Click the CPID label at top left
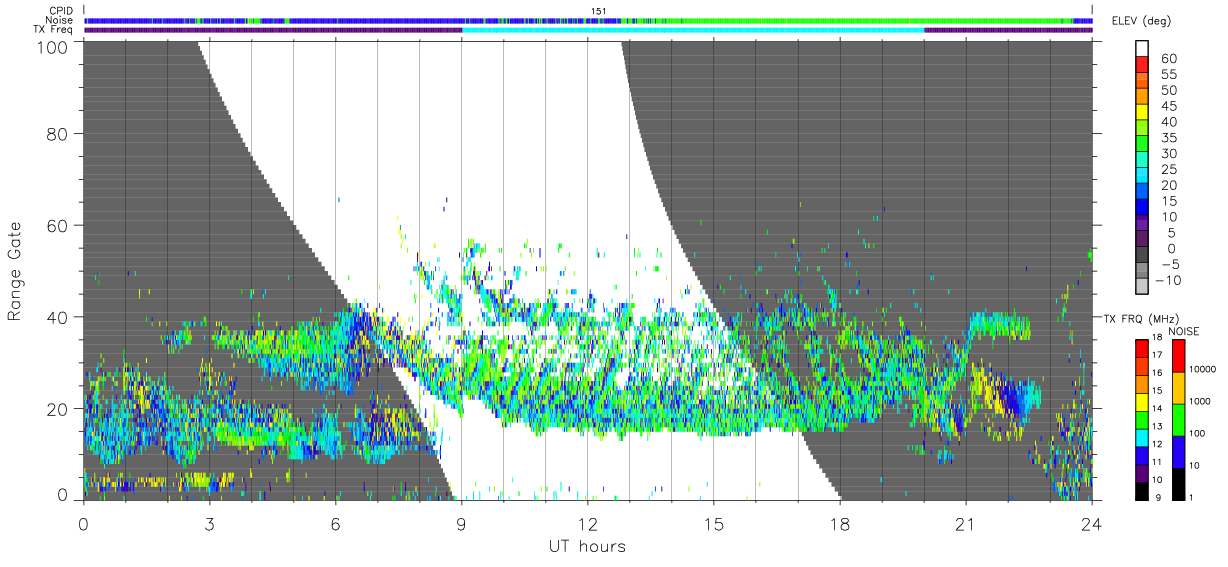Viewport: 1228px width, 567px height. click(x=61, y=11)
